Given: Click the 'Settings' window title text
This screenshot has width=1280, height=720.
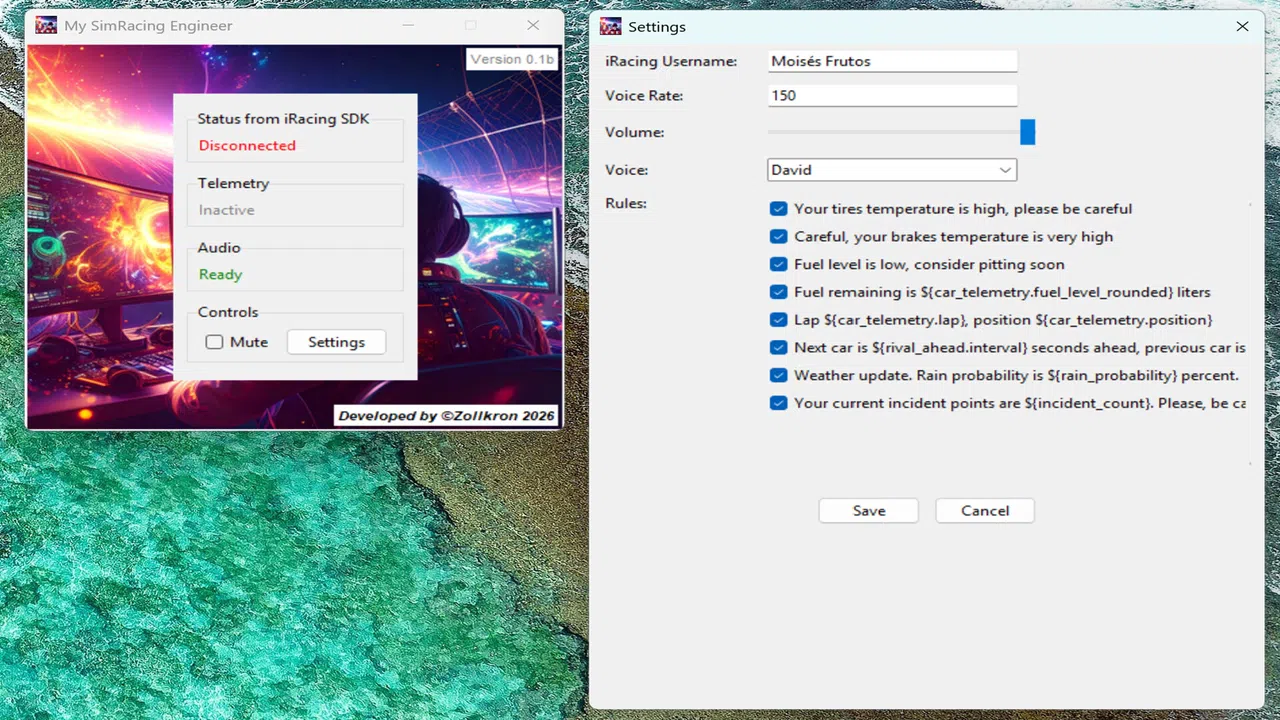Looking at the screenshot, I should [657, 27].
